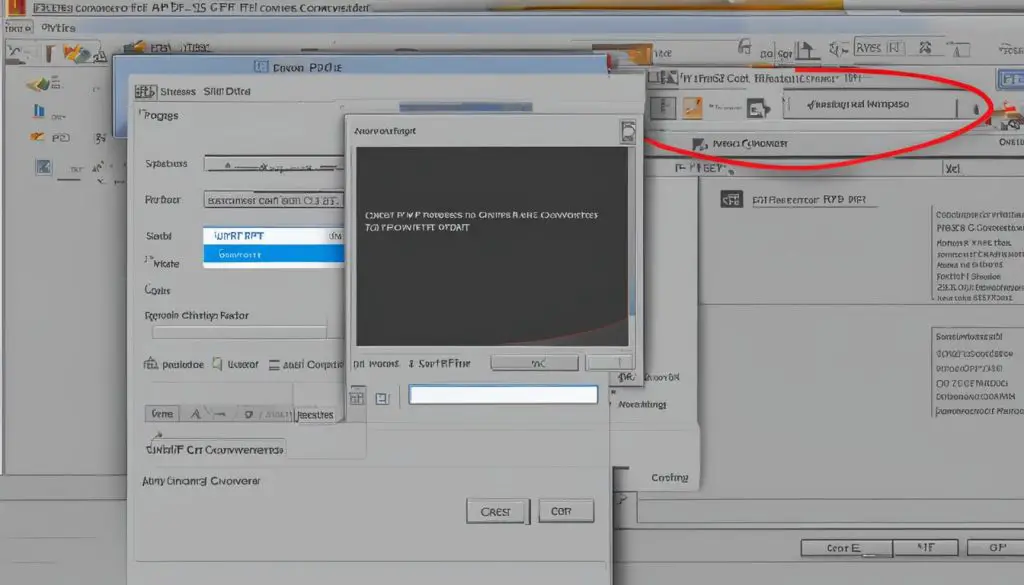Click the "RYES" box in right toolbar
The width and height of the screenshot is (1024, 585).
(x=879, y=48)
